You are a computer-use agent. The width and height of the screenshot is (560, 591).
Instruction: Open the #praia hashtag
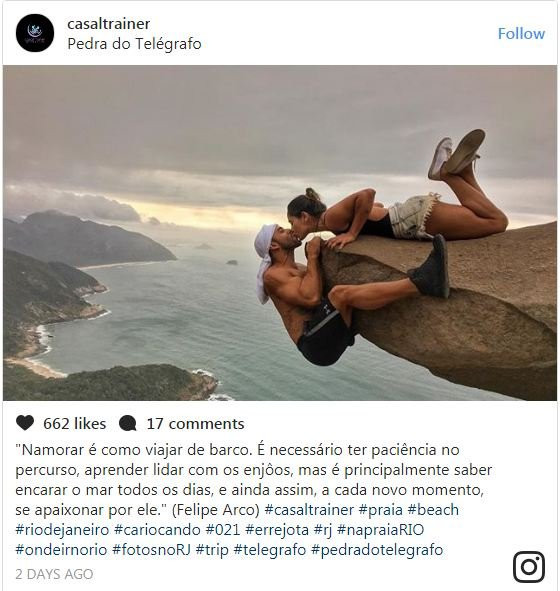[x=381, y=510]
